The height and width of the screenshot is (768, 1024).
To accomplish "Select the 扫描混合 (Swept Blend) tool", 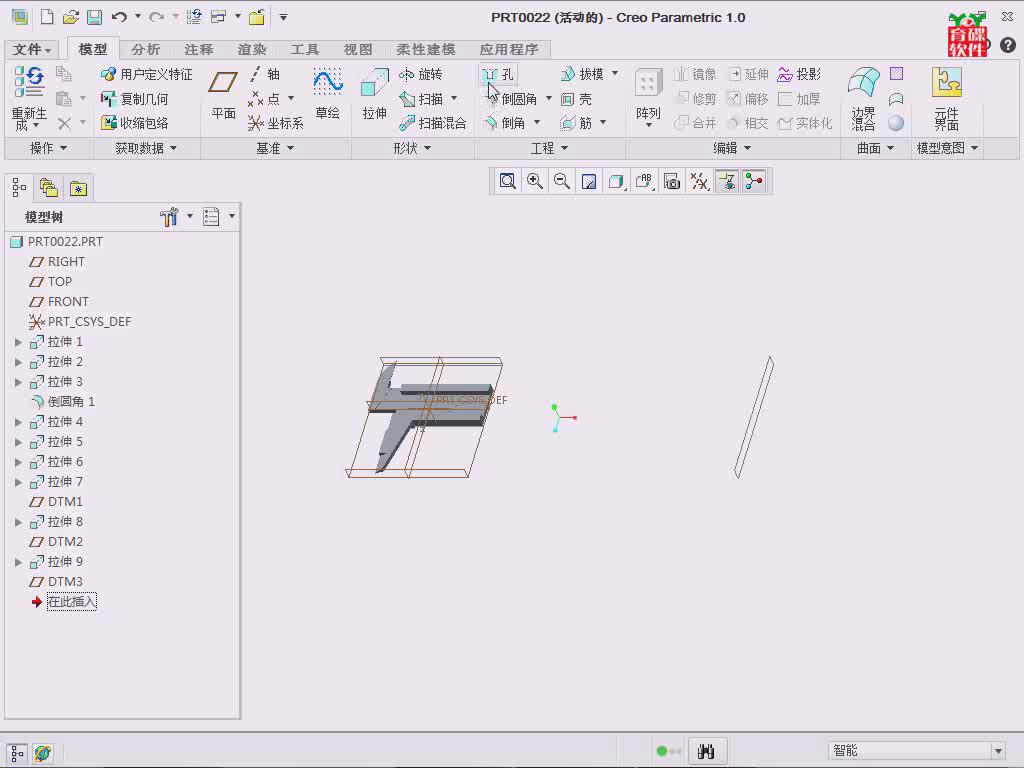I will tap(432, 123).
